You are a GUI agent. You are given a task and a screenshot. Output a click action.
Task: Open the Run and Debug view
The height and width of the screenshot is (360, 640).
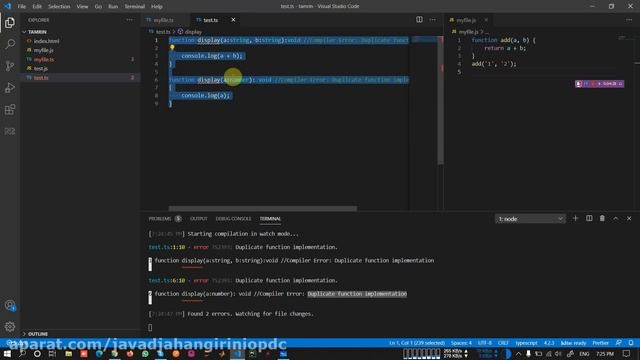click(x=10, y=88)
